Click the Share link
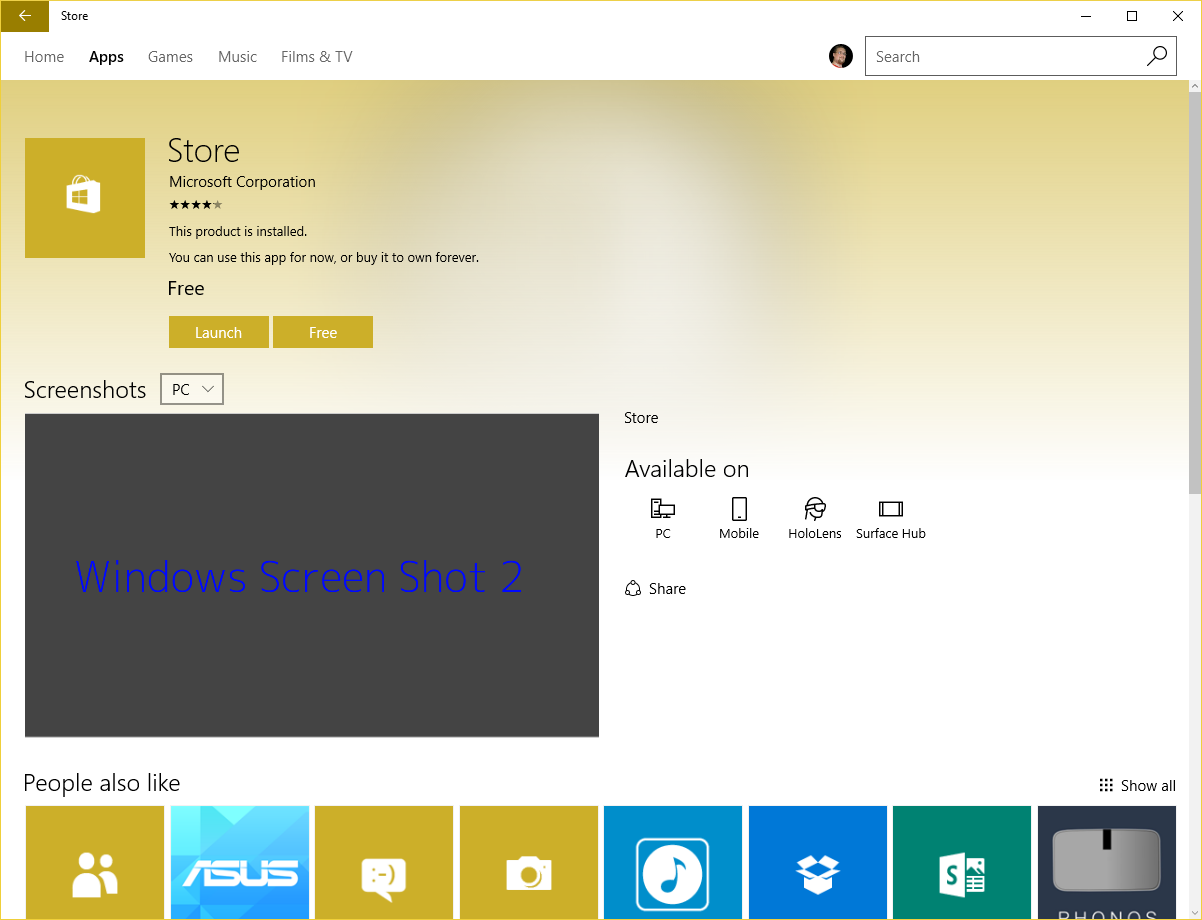1202x920 pixels. (x=655, y=589)
